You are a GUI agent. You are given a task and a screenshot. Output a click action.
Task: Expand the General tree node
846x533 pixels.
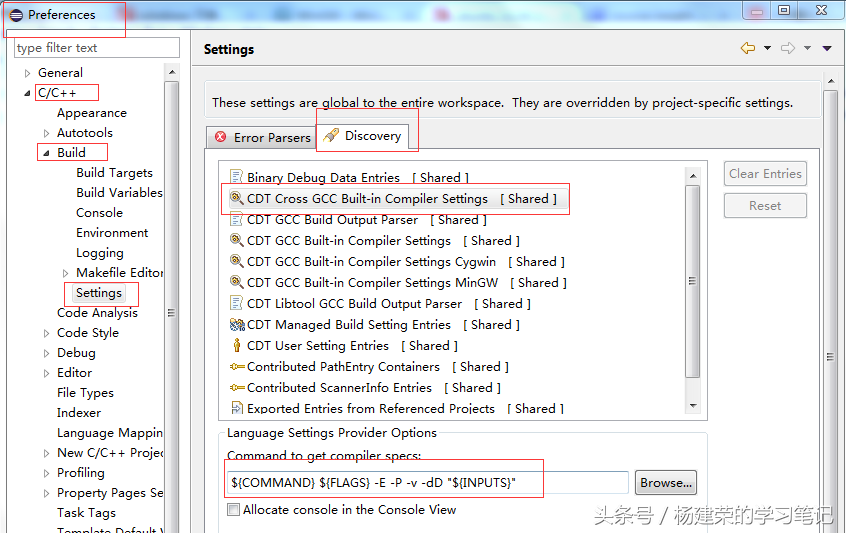coord(28,73)
